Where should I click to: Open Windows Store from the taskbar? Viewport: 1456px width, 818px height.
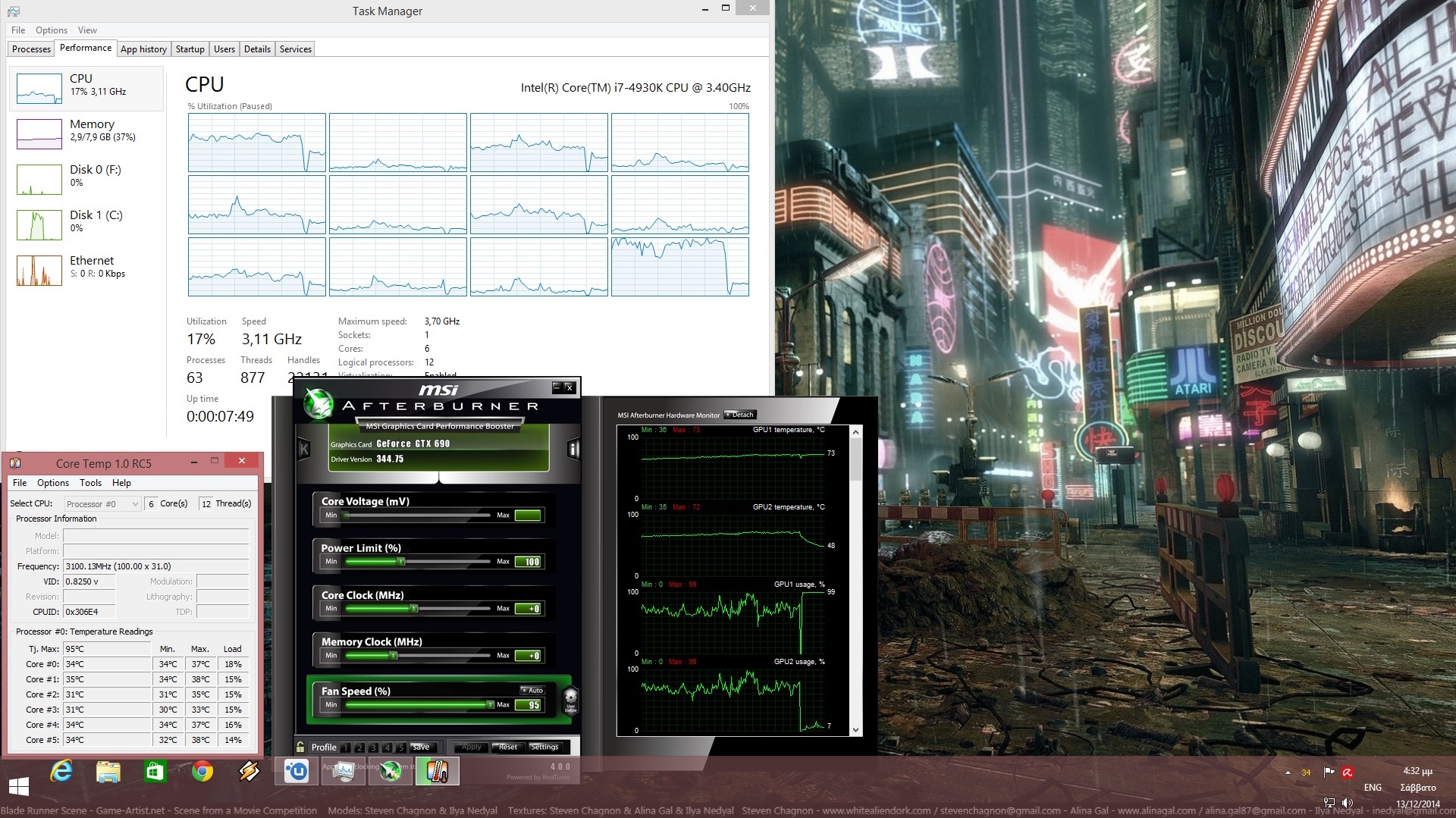tap(155, 772)
